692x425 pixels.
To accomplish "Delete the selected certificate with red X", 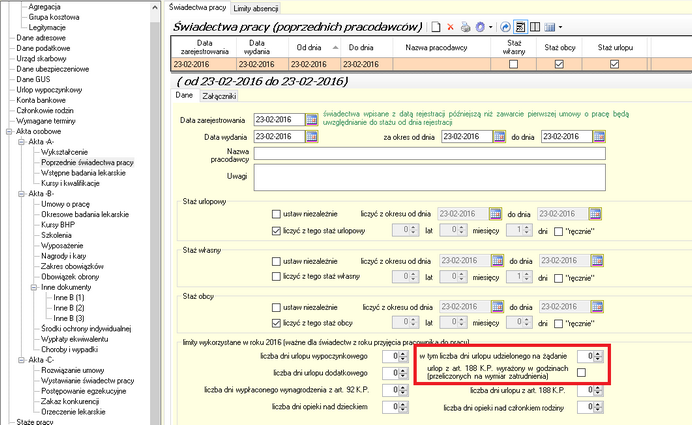I will [450, 27].
